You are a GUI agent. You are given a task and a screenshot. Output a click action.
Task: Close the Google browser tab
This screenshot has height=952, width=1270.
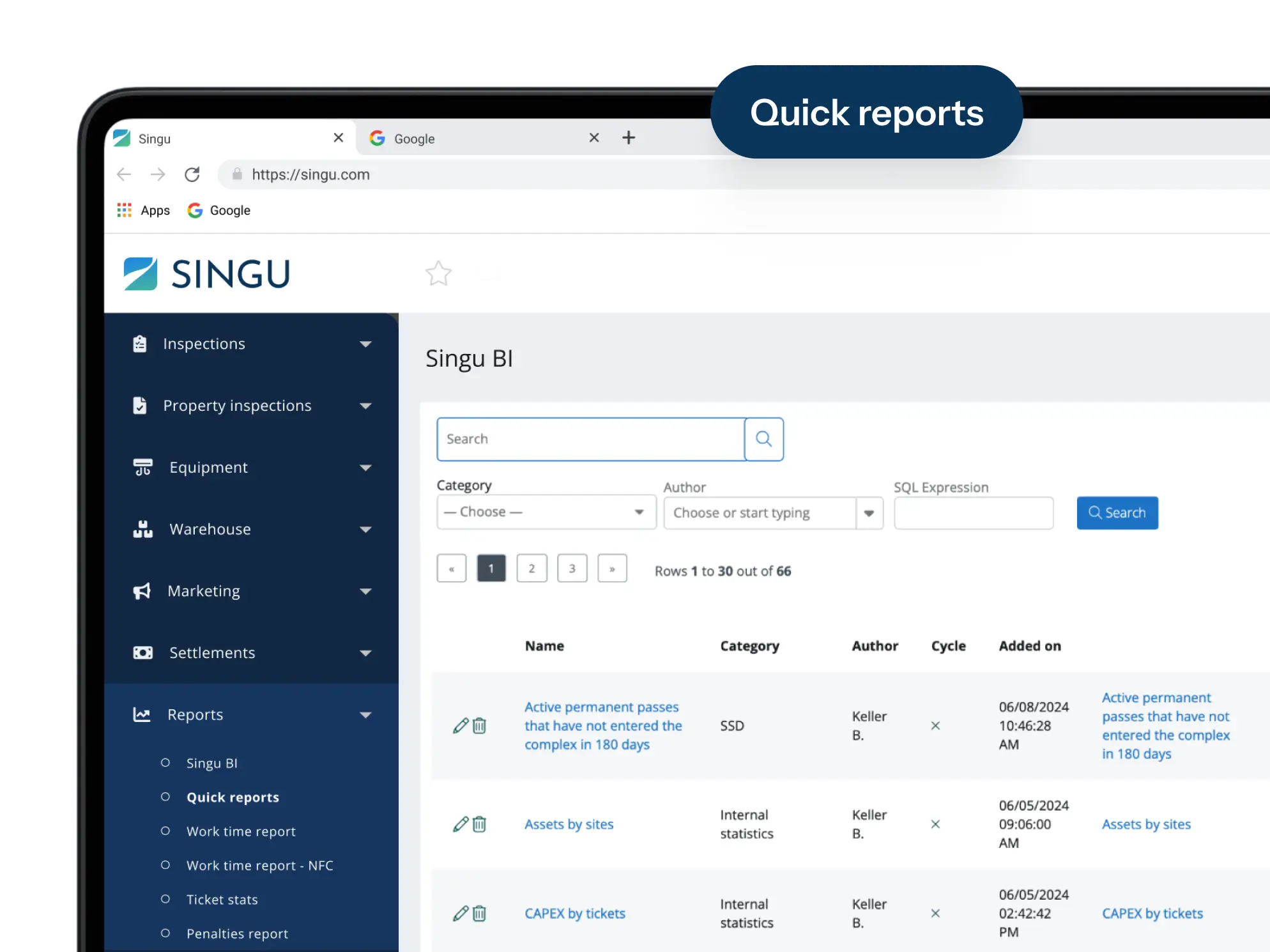[x=594, y=137]
